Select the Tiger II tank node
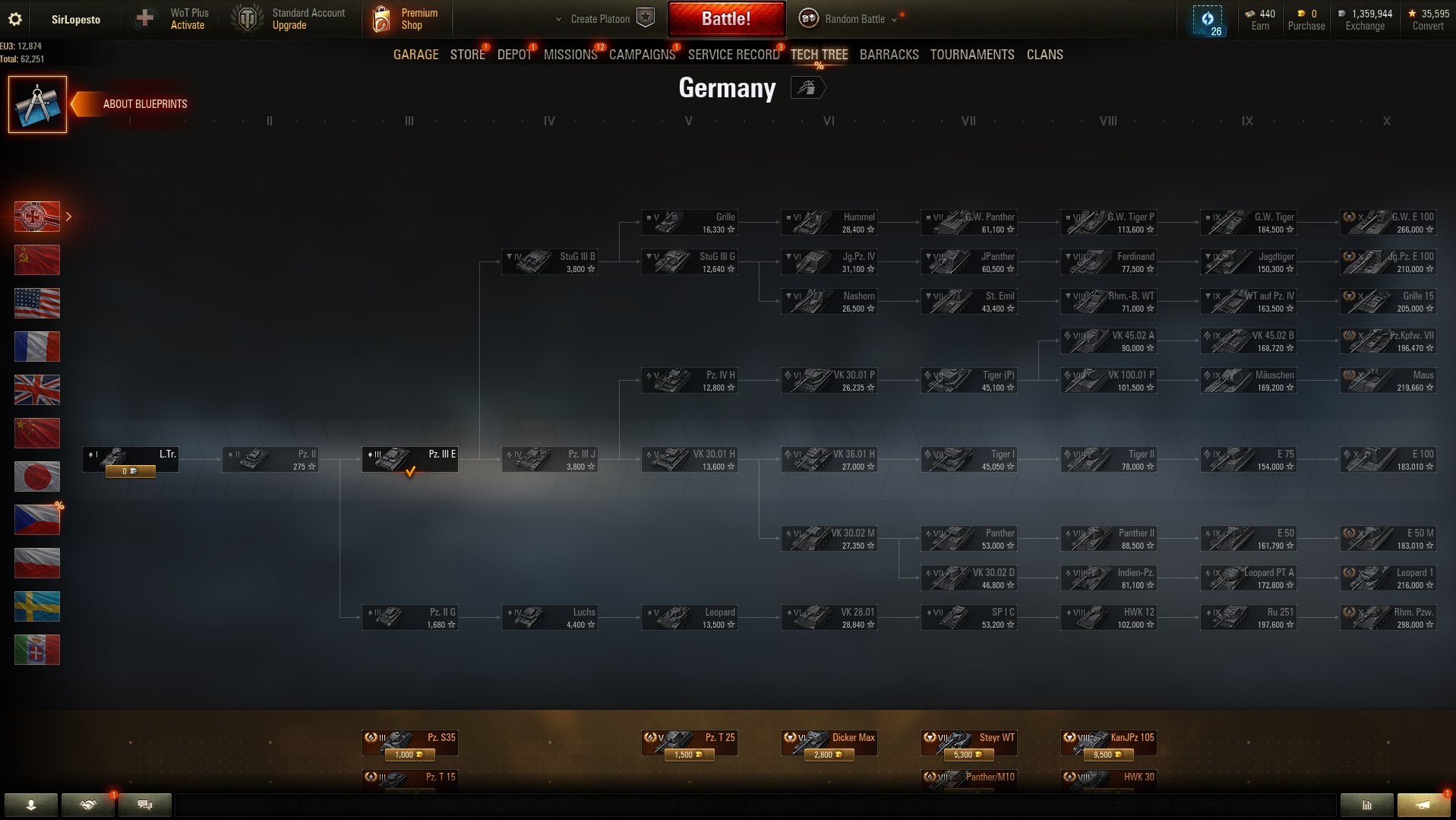 coord(1109,460)
